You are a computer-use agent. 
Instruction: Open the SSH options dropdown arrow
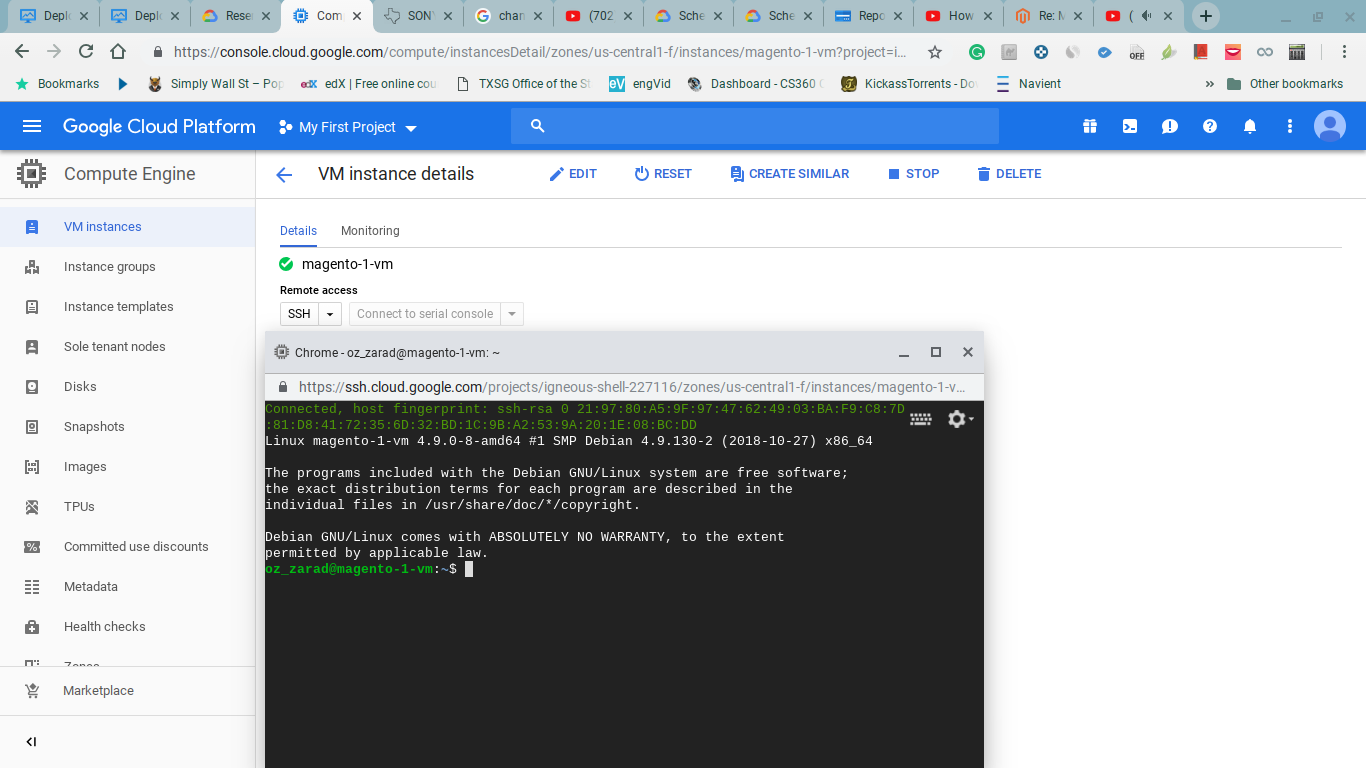coord(331,314)
